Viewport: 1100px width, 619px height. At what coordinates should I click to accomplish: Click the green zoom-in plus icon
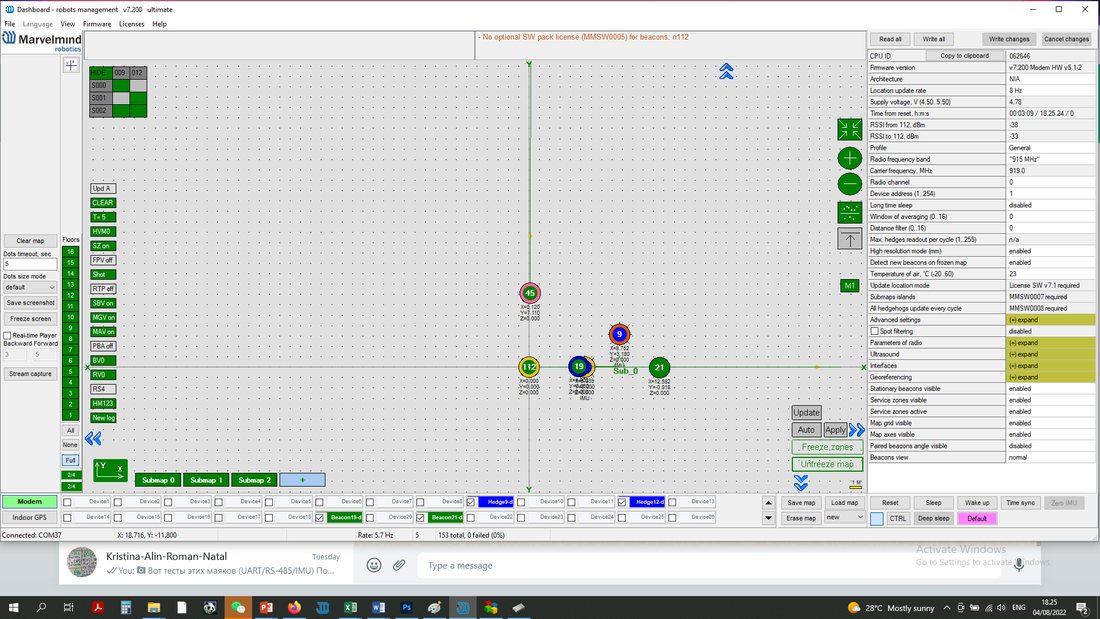coord(850,158)
